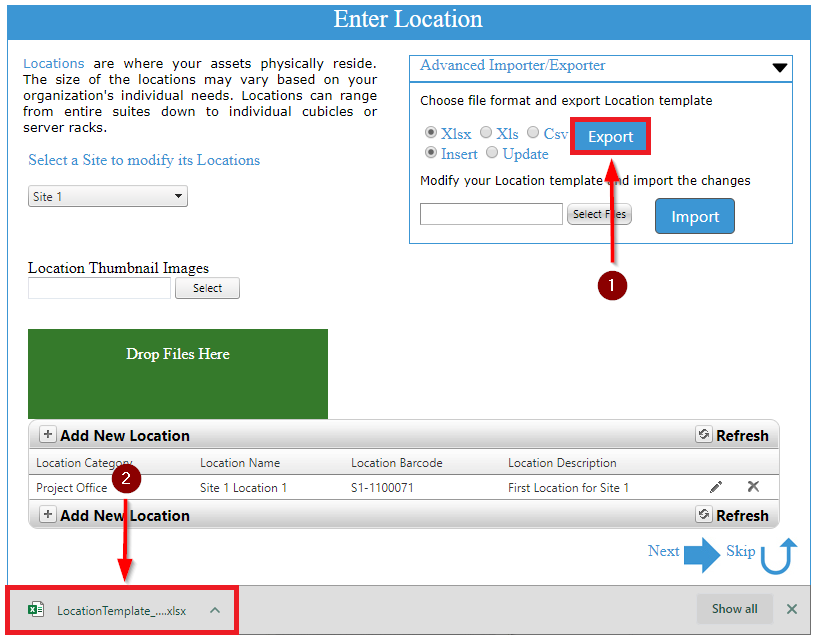Screen dimensions: 817x641
Task: Click Show all downloads
Action: tap(735, 609)
